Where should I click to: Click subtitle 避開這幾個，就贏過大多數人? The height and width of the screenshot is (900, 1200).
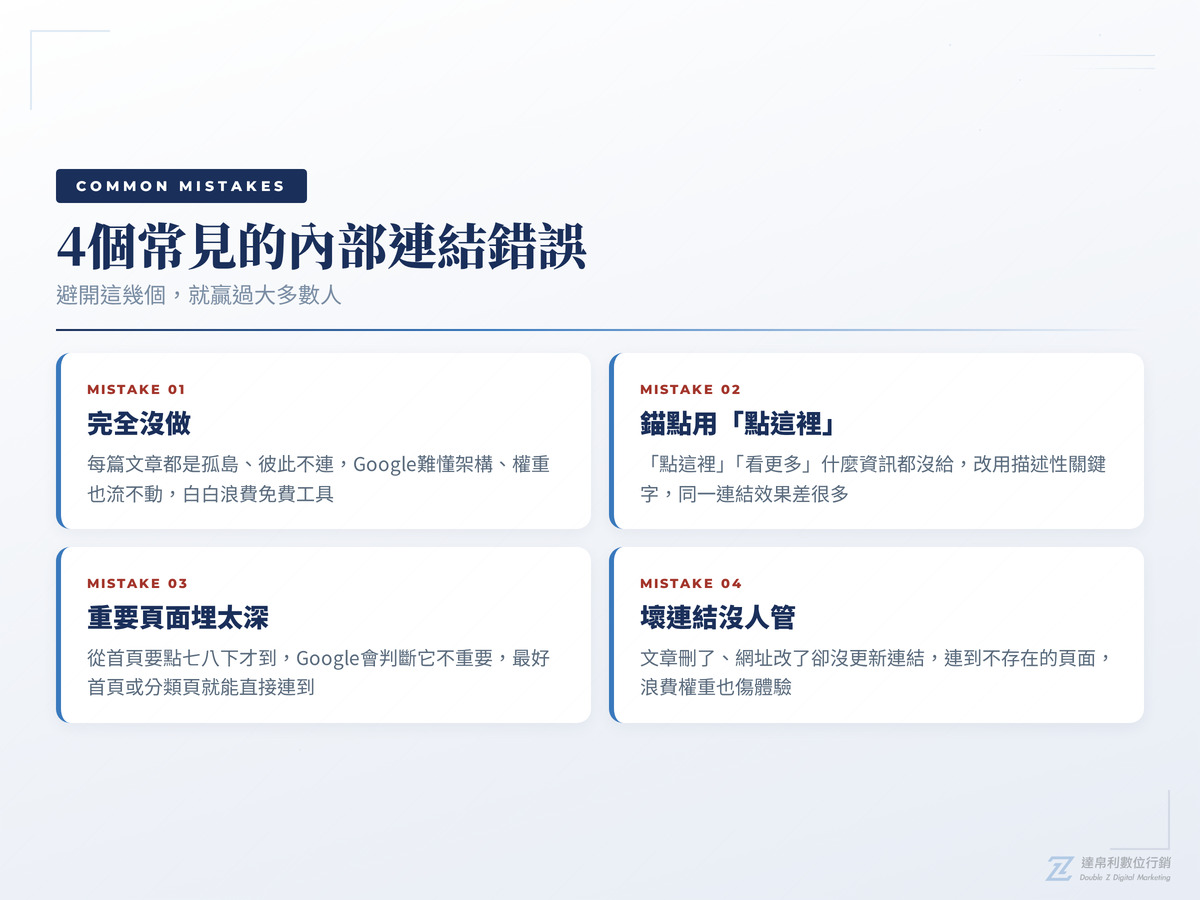(x=199, y=296)
